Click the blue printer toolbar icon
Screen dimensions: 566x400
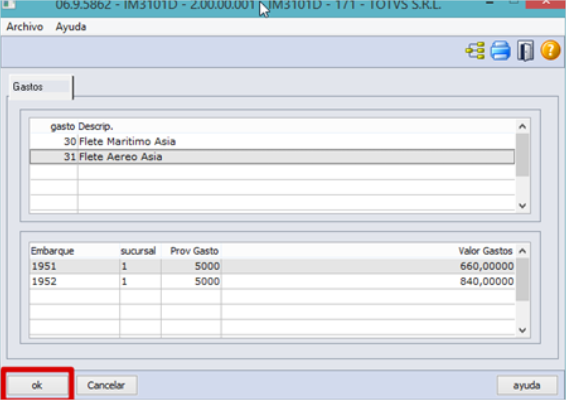(500, 51)
